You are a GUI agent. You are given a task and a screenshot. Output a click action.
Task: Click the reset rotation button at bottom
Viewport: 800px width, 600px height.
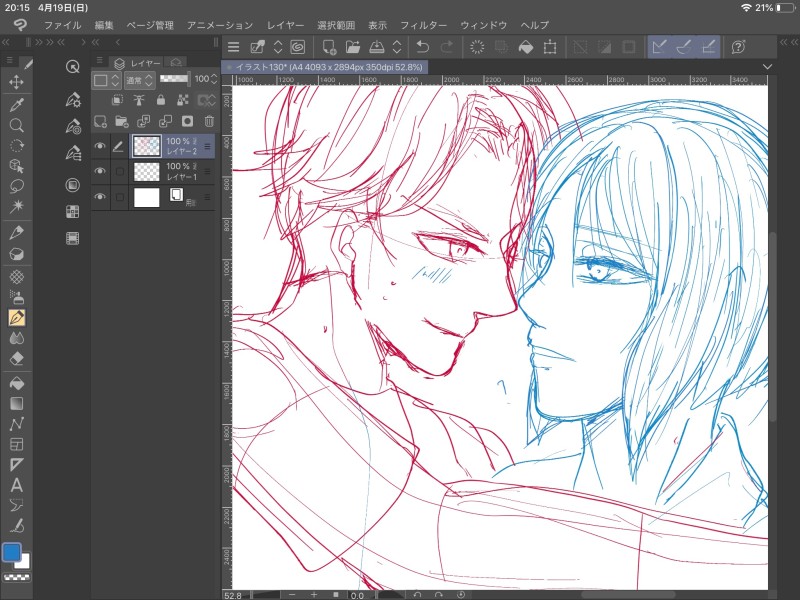[461, 595]
